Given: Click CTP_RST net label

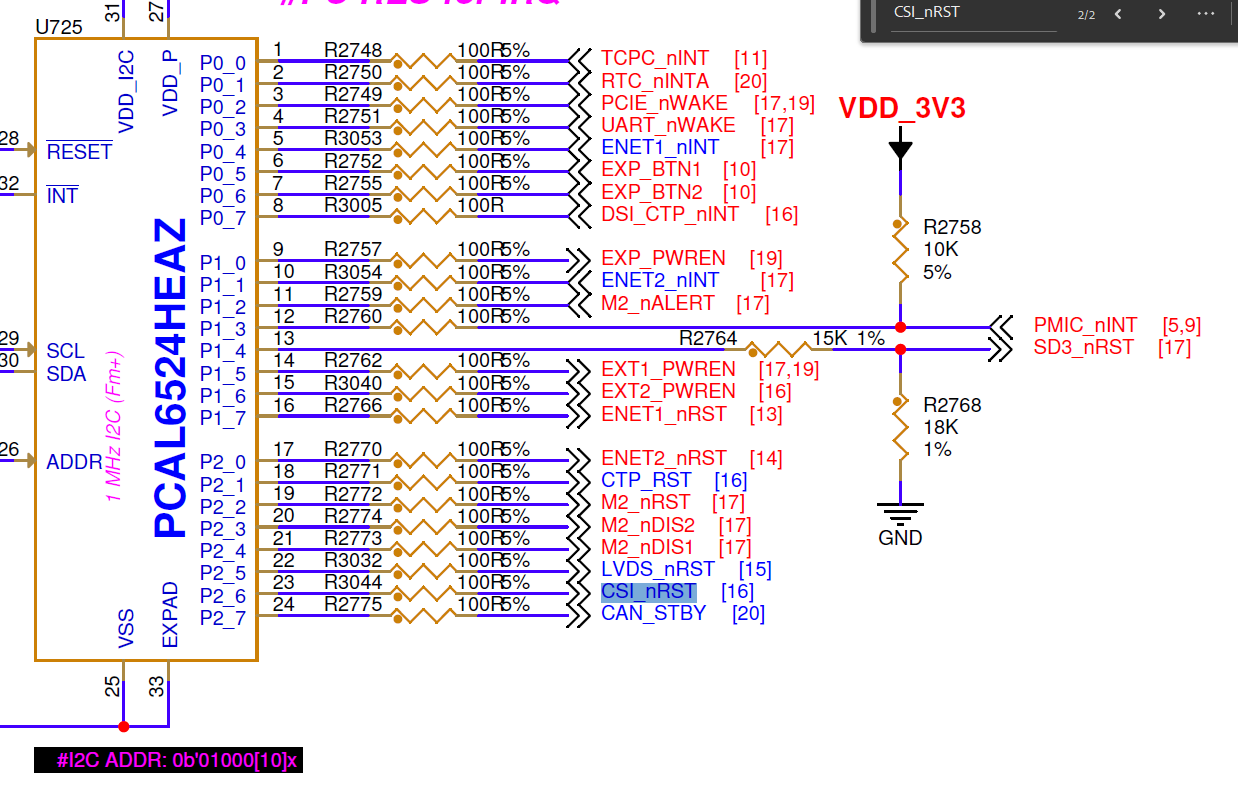Looking at the screenshot, I should click(x=646, y=481).
